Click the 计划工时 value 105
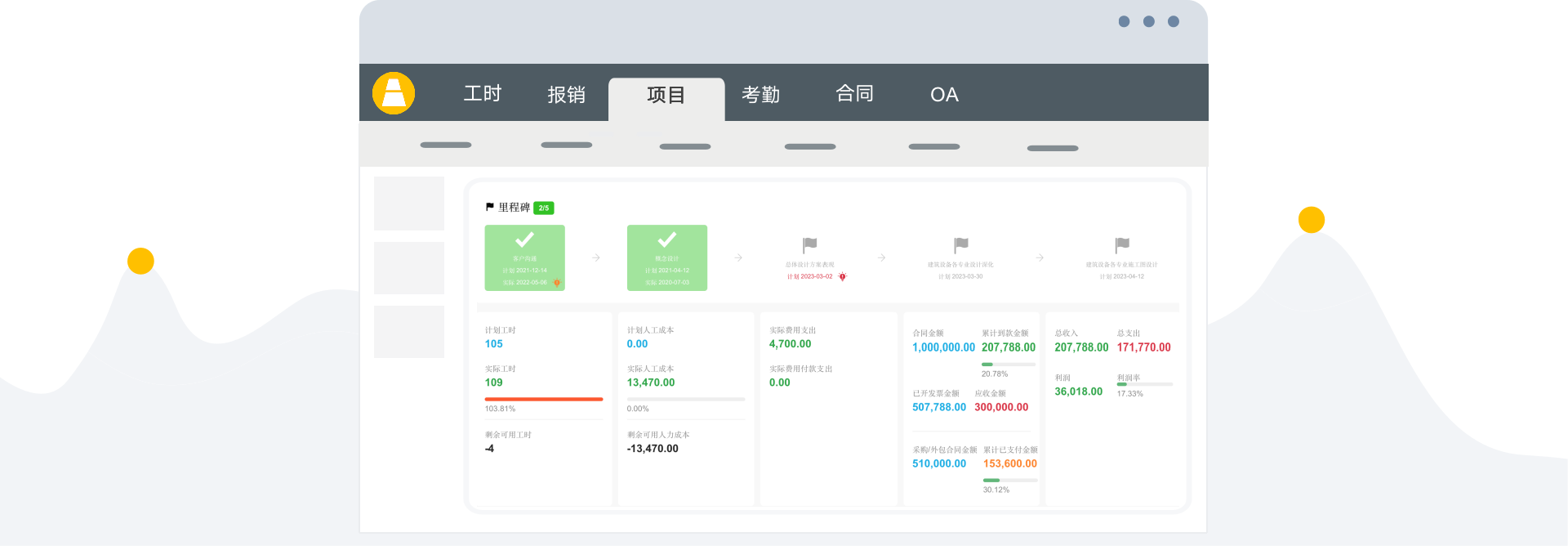The width and height of the screenshot is (1568, 546). click(x=494, y=344)
